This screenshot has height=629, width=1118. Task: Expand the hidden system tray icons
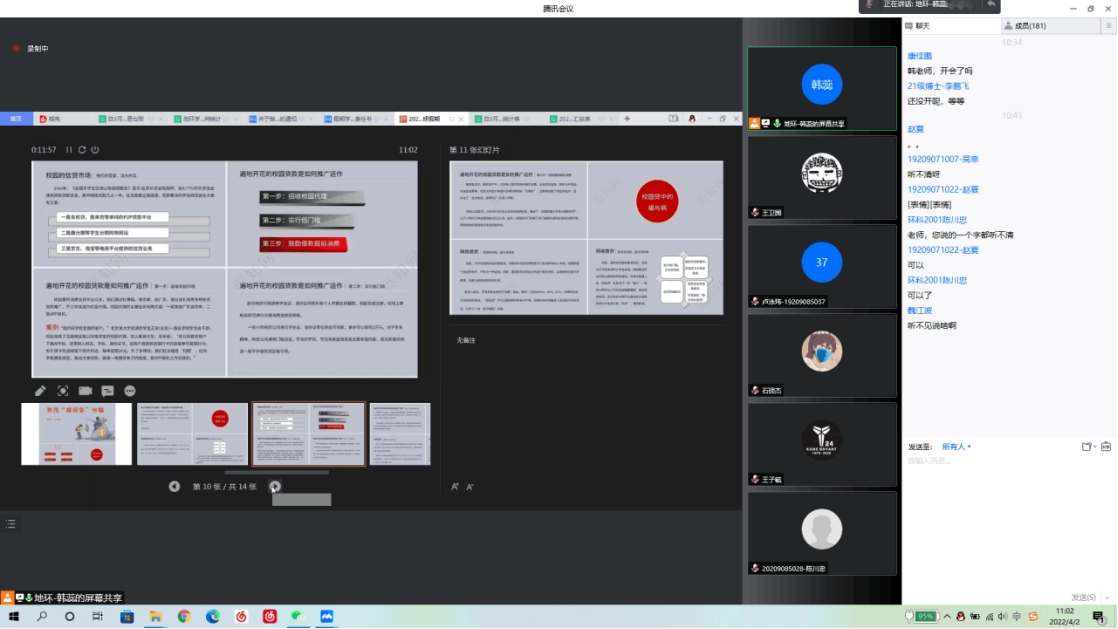coord(946,617)
